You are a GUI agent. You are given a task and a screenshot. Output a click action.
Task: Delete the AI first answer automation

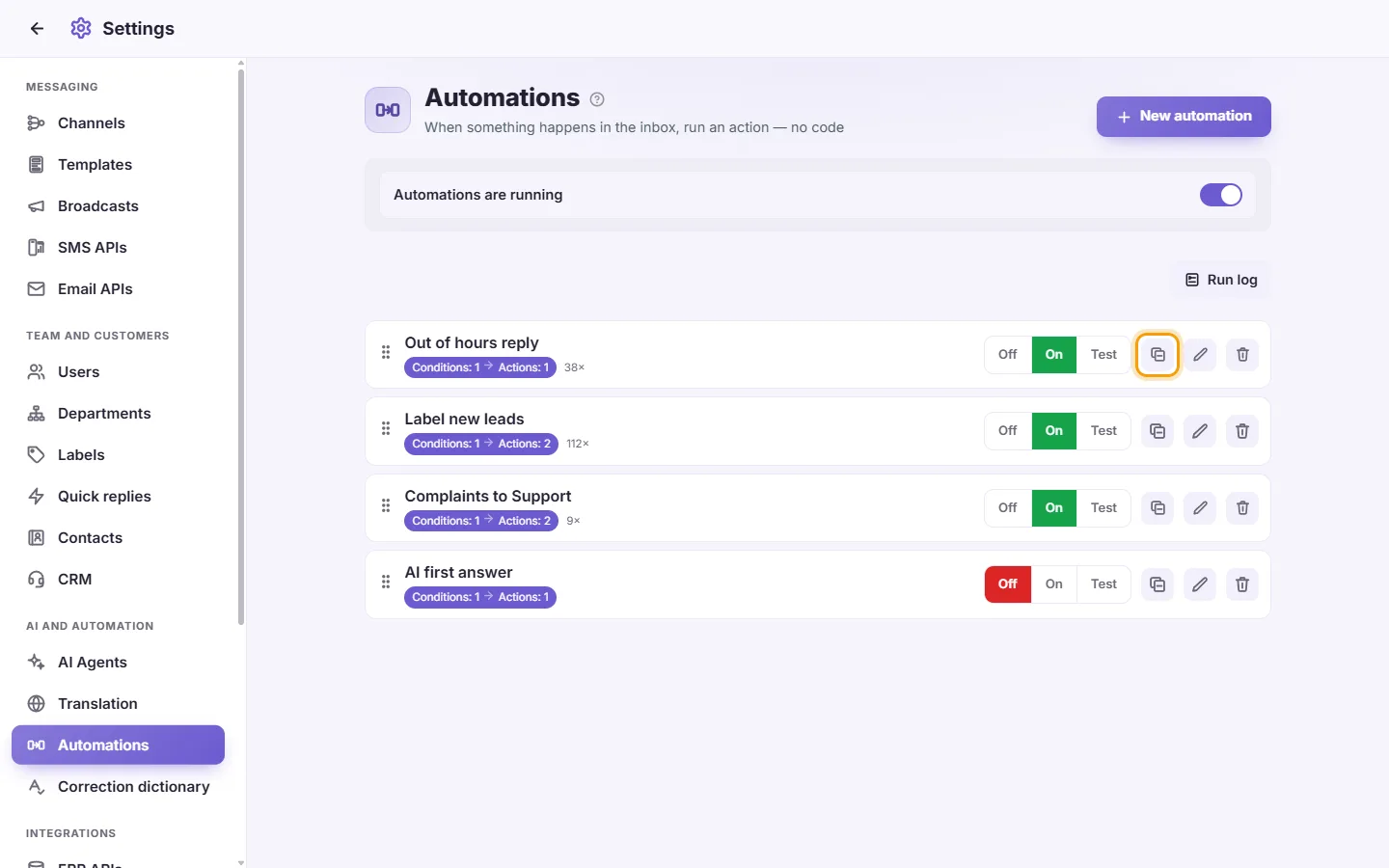coord(1242,584)
